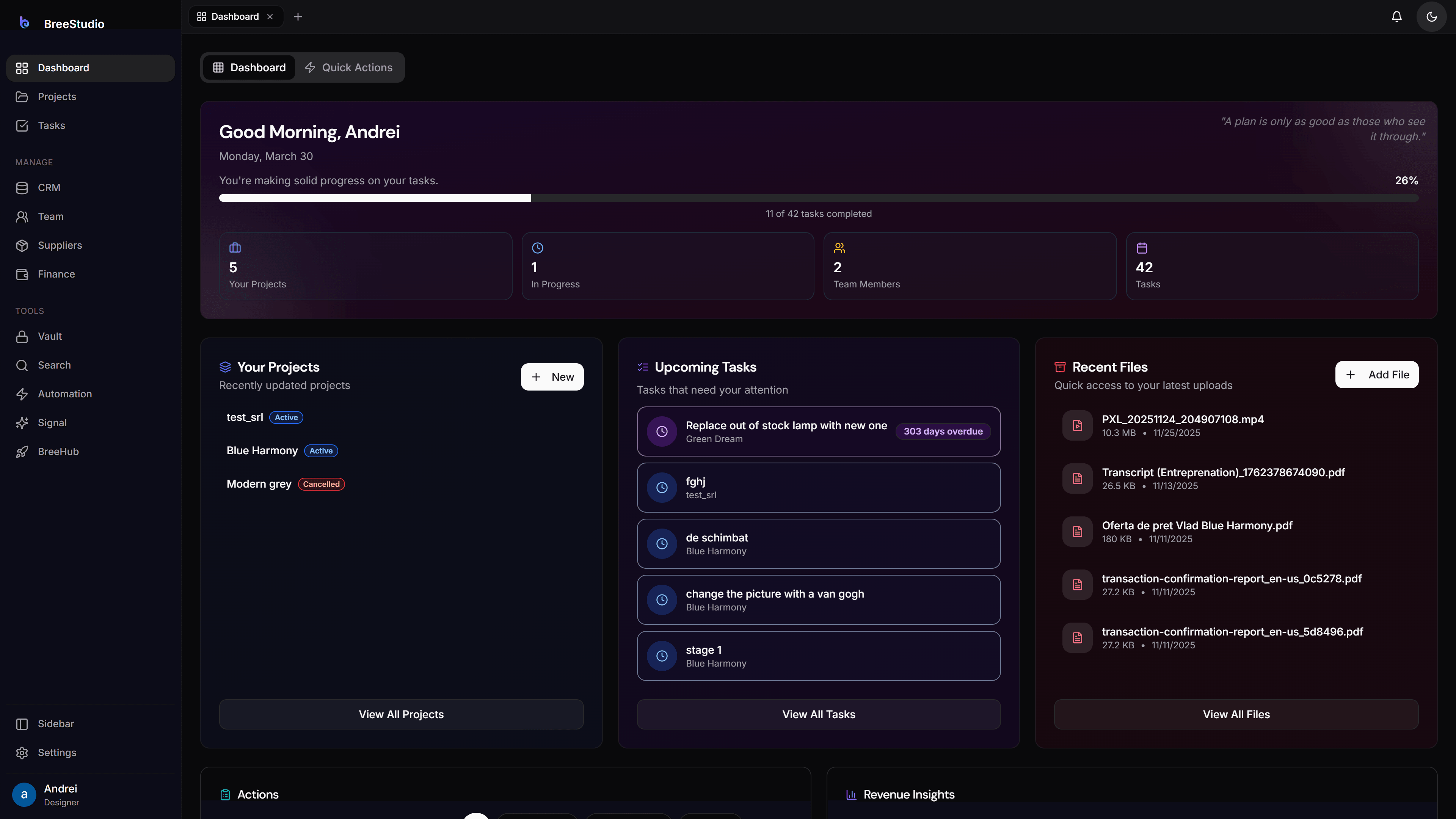Open Tasks in the sidebar

click(91, 126)
